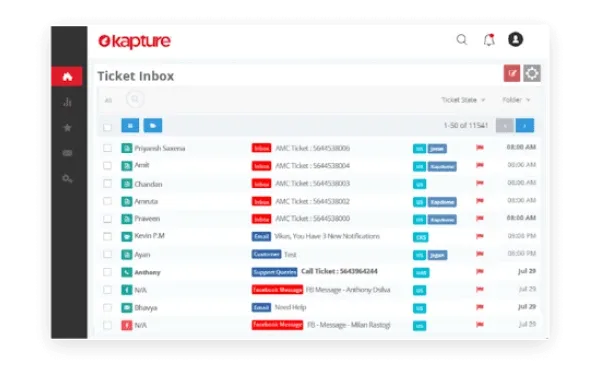Click the blue list action button
The width and height of the screenshot is (600, 375).
click(x=130, y=126)
